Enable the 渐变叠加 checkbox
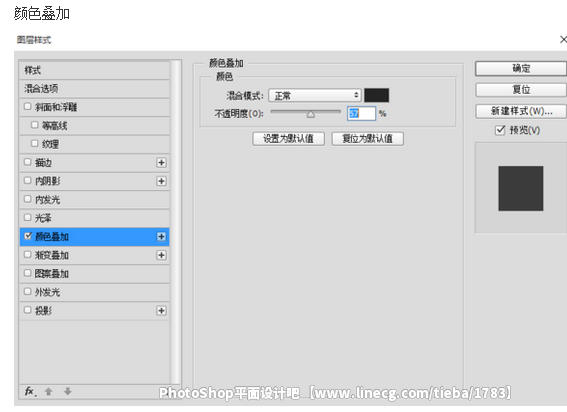Image resolution: width=567 pixels, height=412 pixels. pos(27,254)
